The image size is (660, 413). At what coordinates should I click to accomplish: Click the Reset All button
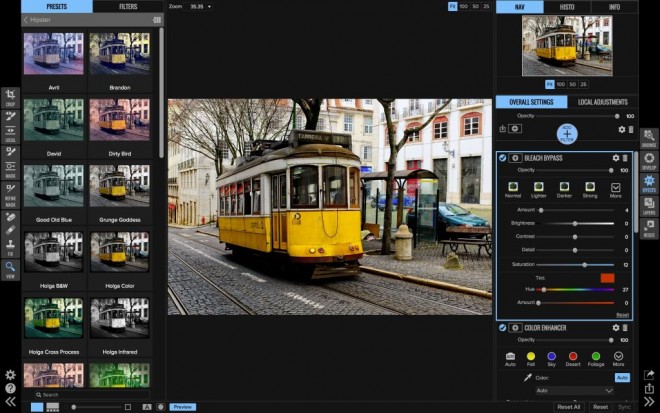point(568,407)
